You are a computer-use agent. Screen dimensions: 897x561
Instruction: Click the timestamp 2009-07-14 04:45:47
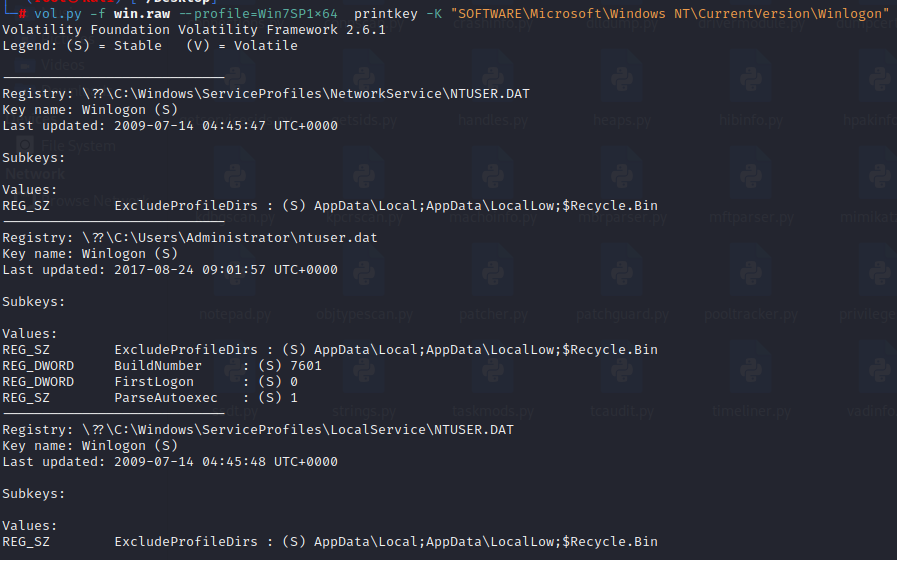(x=189, y=126)
